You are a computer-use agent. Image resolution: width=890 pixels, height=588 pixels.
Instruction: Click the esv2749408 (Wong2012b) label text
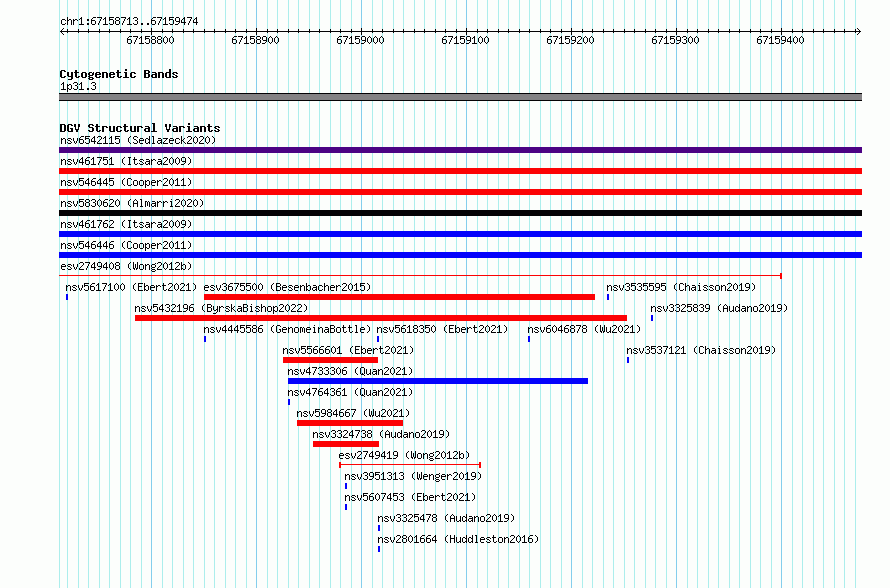tap(126, 266)
